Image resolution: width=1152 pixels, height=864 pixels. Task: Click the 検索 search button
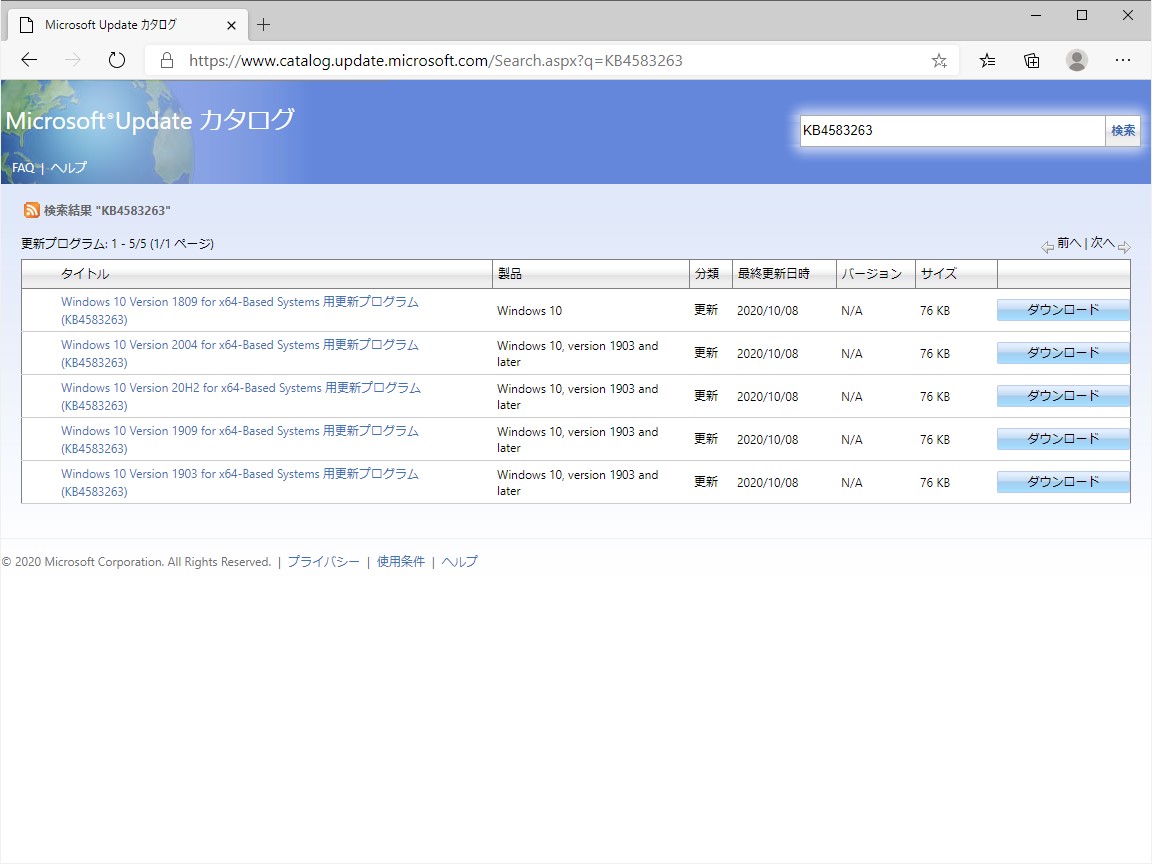[x=1123, y=131]
